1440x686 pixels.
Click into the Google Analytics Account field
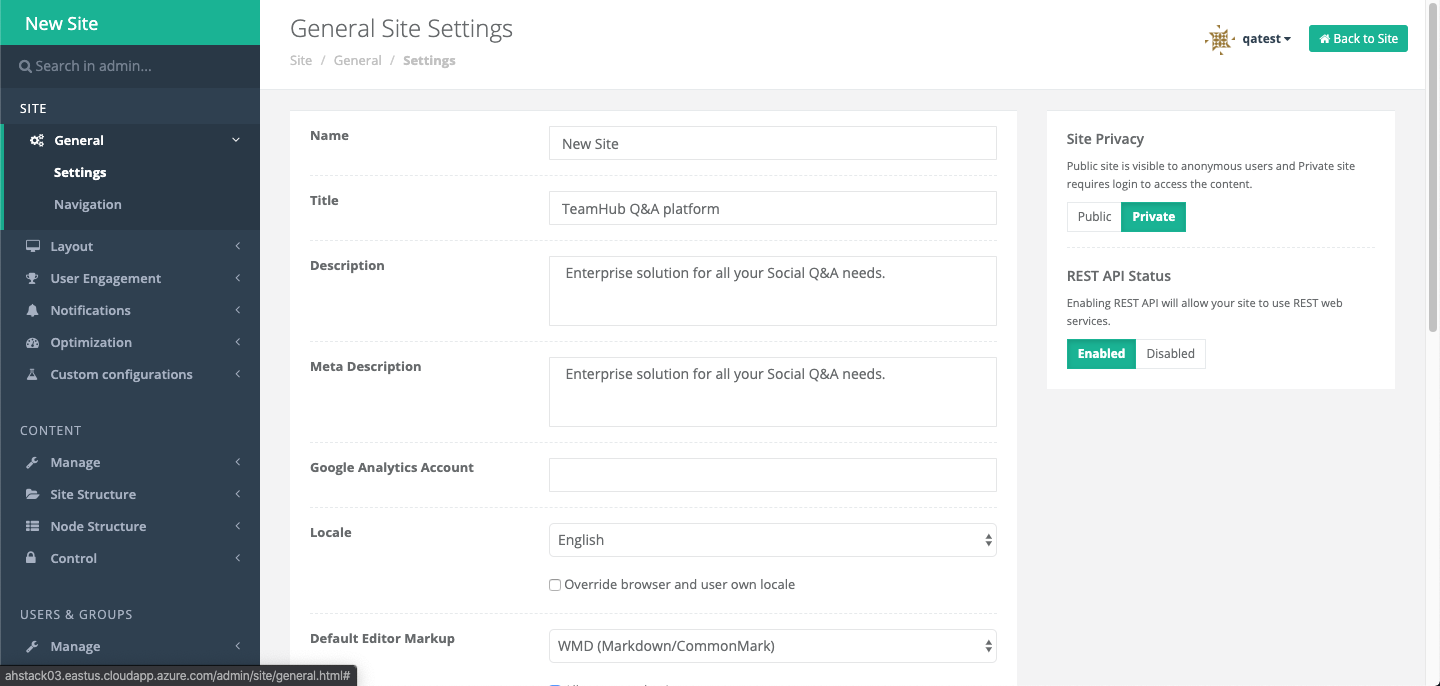772,475
